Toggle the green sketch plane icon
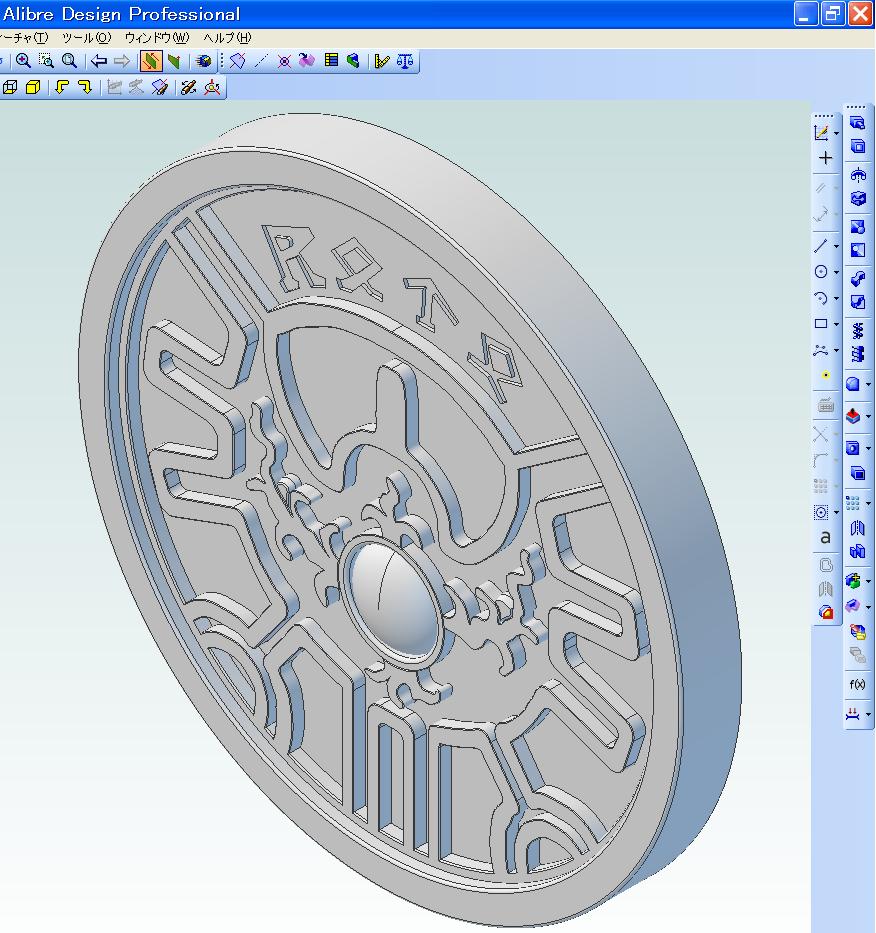This screenshot has width=876, height=933. (172, 61)
